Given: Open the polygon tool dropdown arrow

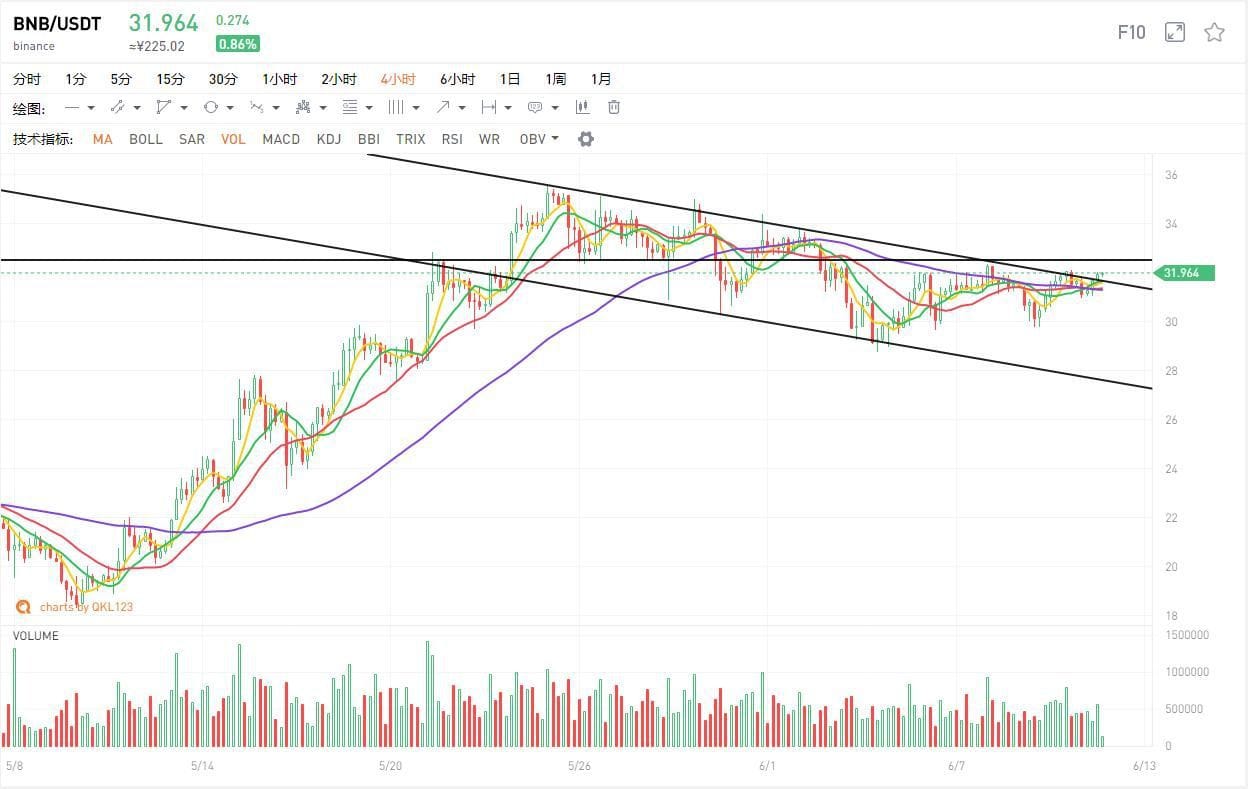Looking at the screenshot, I should (182, 107).
